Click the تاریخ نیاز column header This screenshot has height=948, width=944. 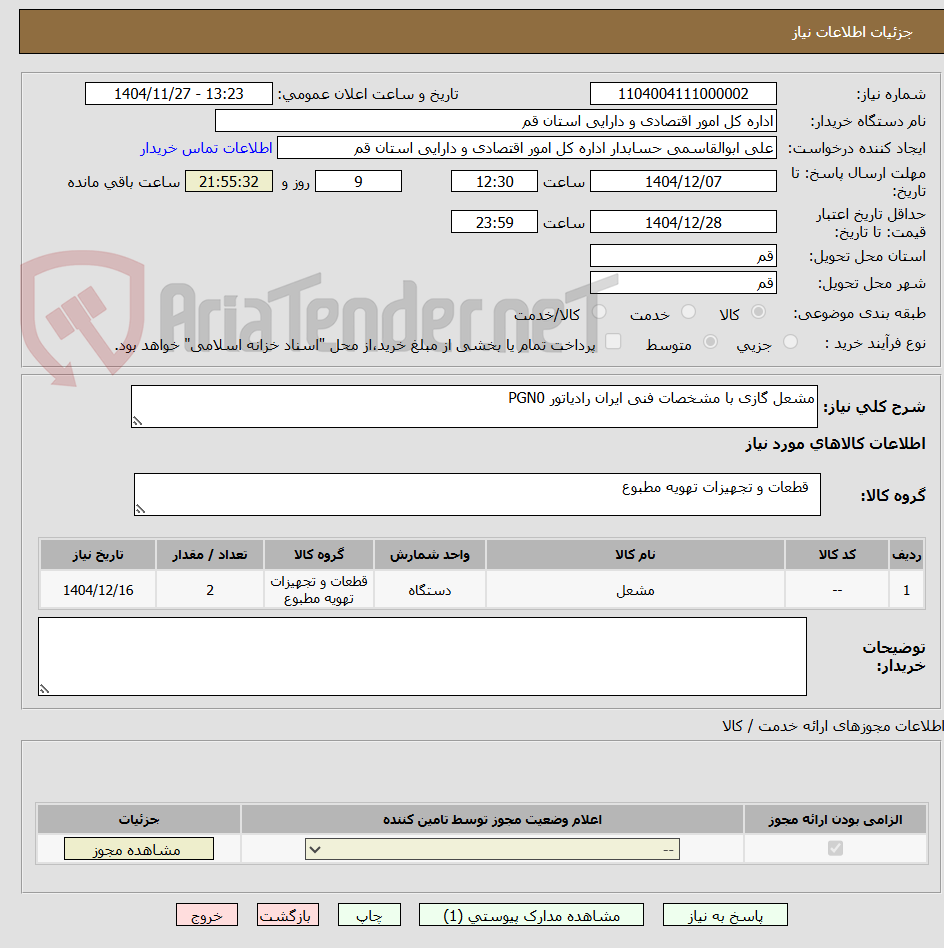click(98, 554)
